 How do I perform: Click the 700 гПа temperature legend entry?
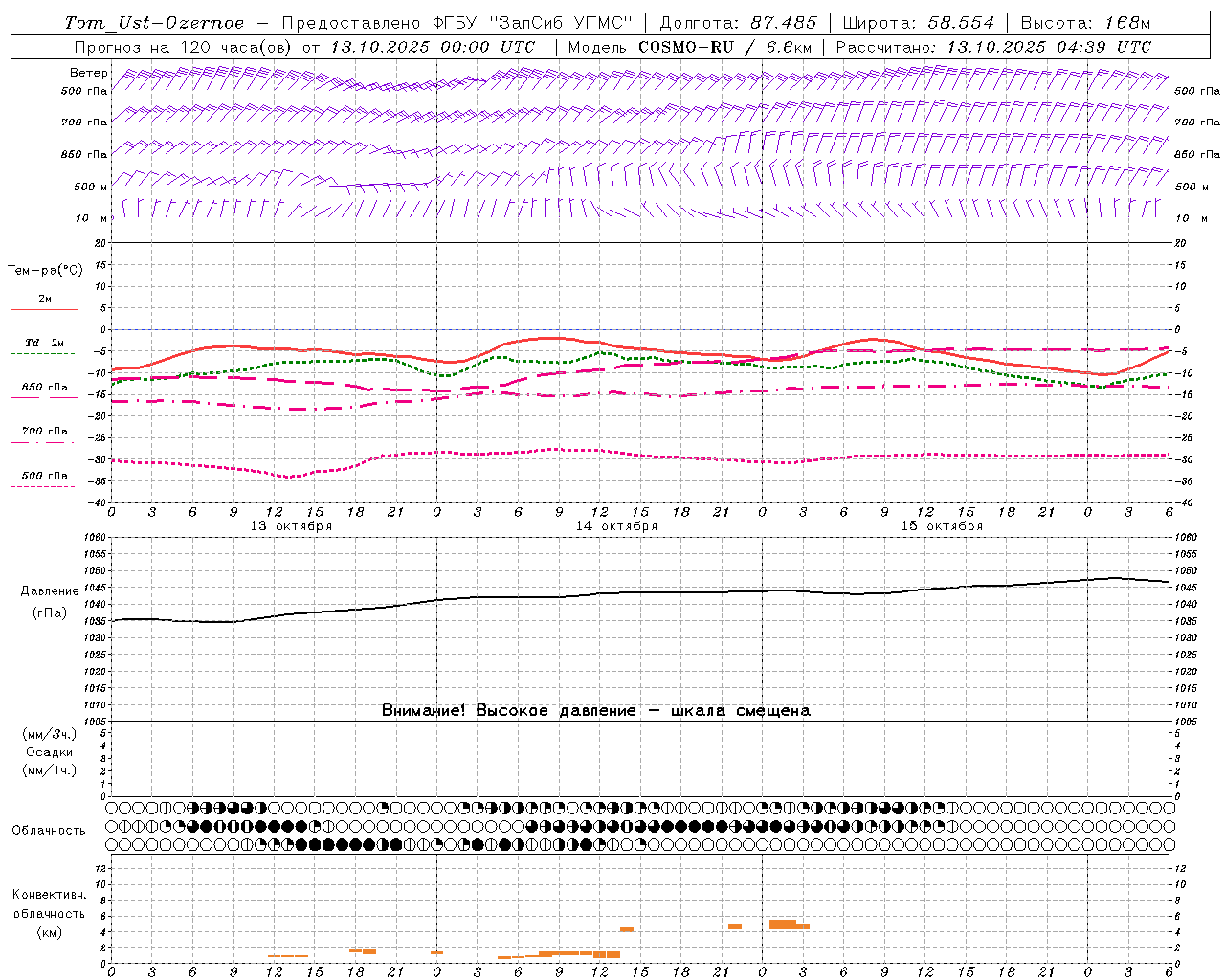pos(44,432)
